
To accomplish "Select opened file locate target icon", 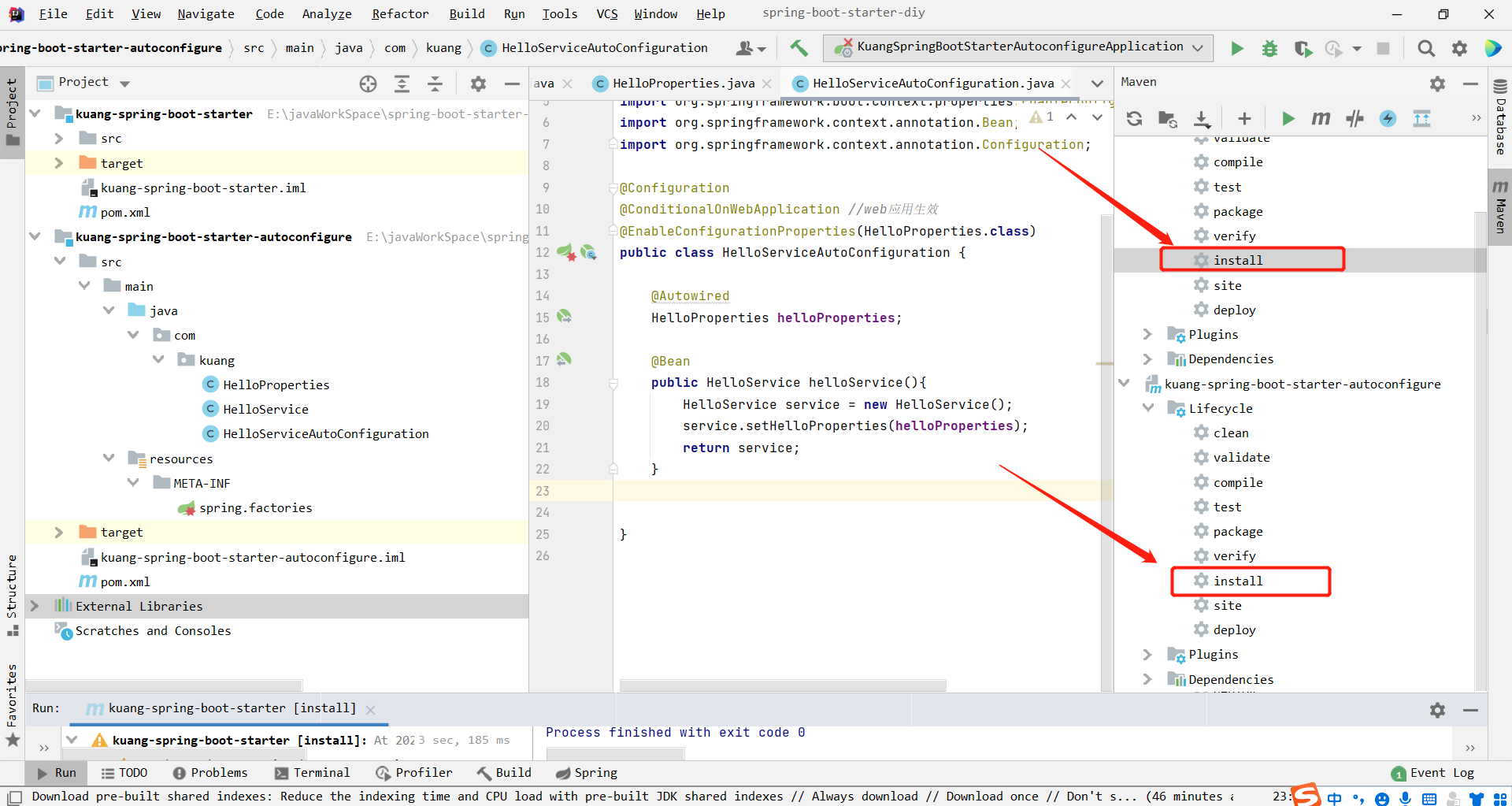I will point(368,84).
